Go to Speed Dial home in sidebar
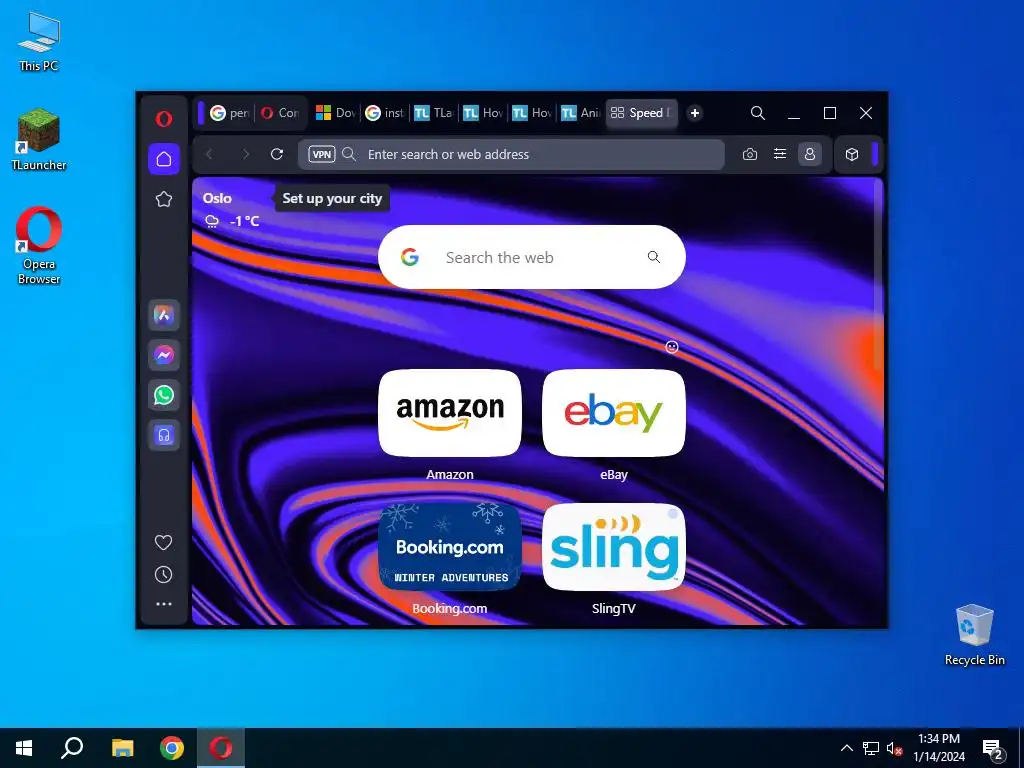The image size is (1024, 768). point(164,159)
